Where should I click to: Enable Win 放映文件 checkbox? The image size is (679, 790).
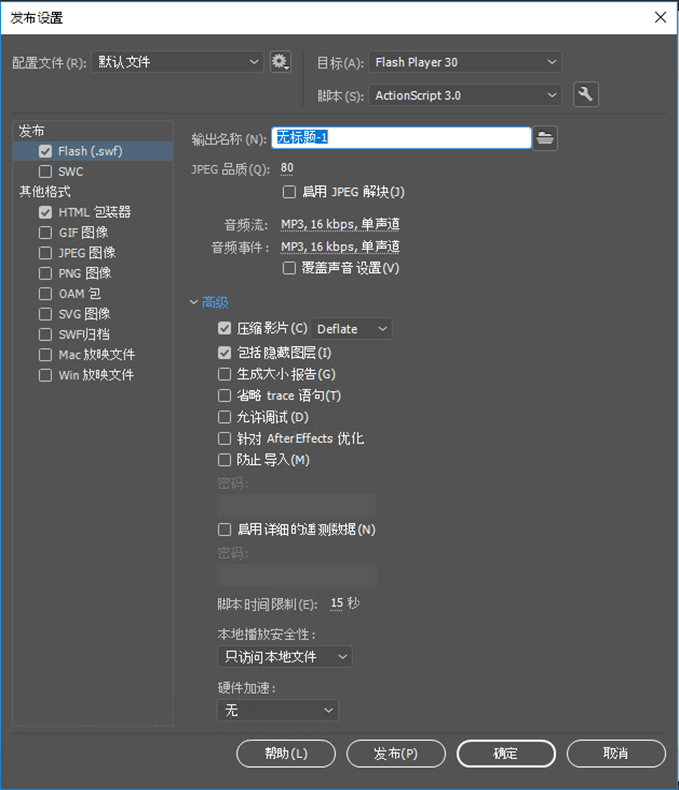coord(45,375)
